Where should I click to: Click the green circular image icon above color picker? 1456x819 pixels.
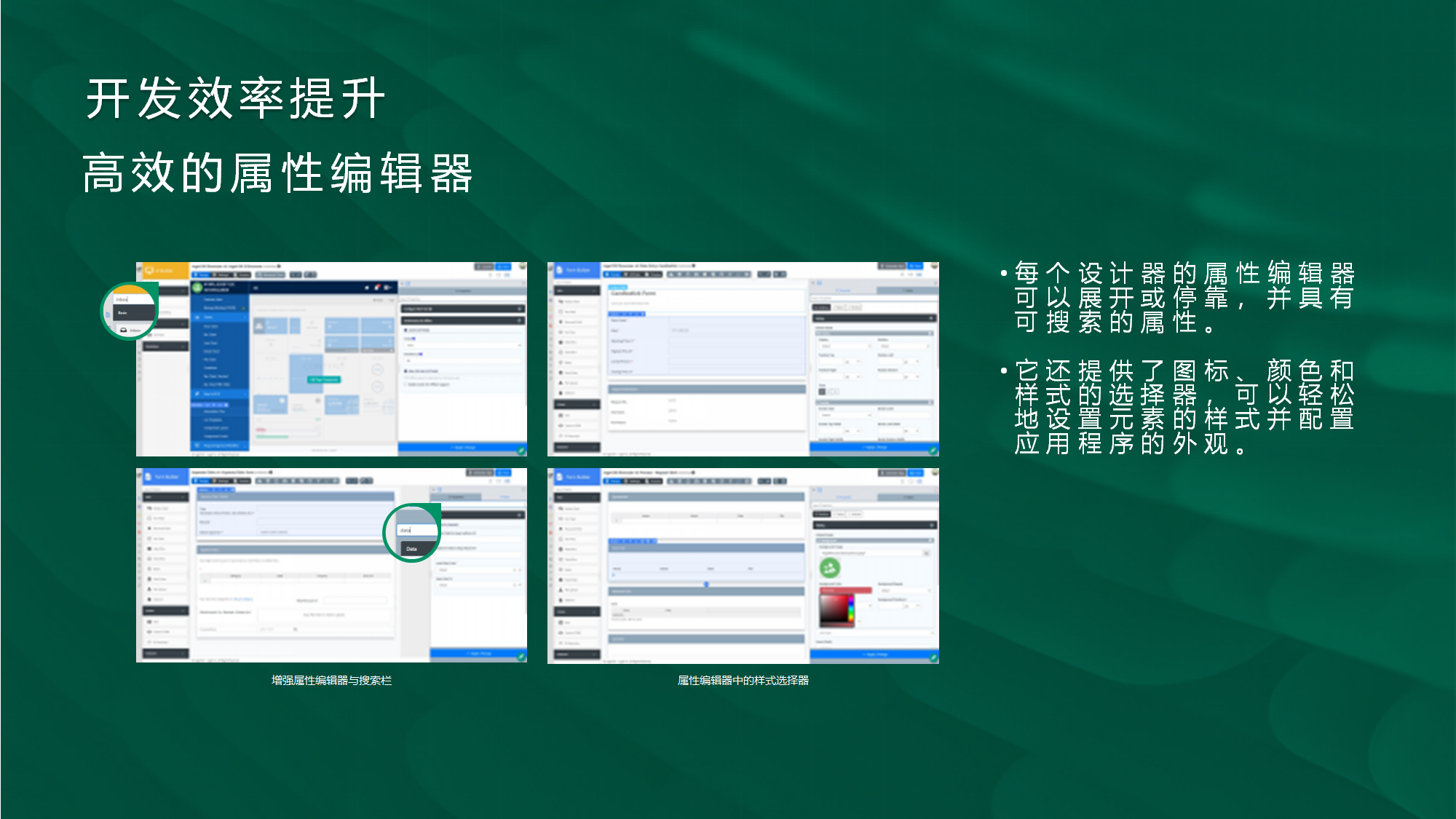[x=830, y=567]
